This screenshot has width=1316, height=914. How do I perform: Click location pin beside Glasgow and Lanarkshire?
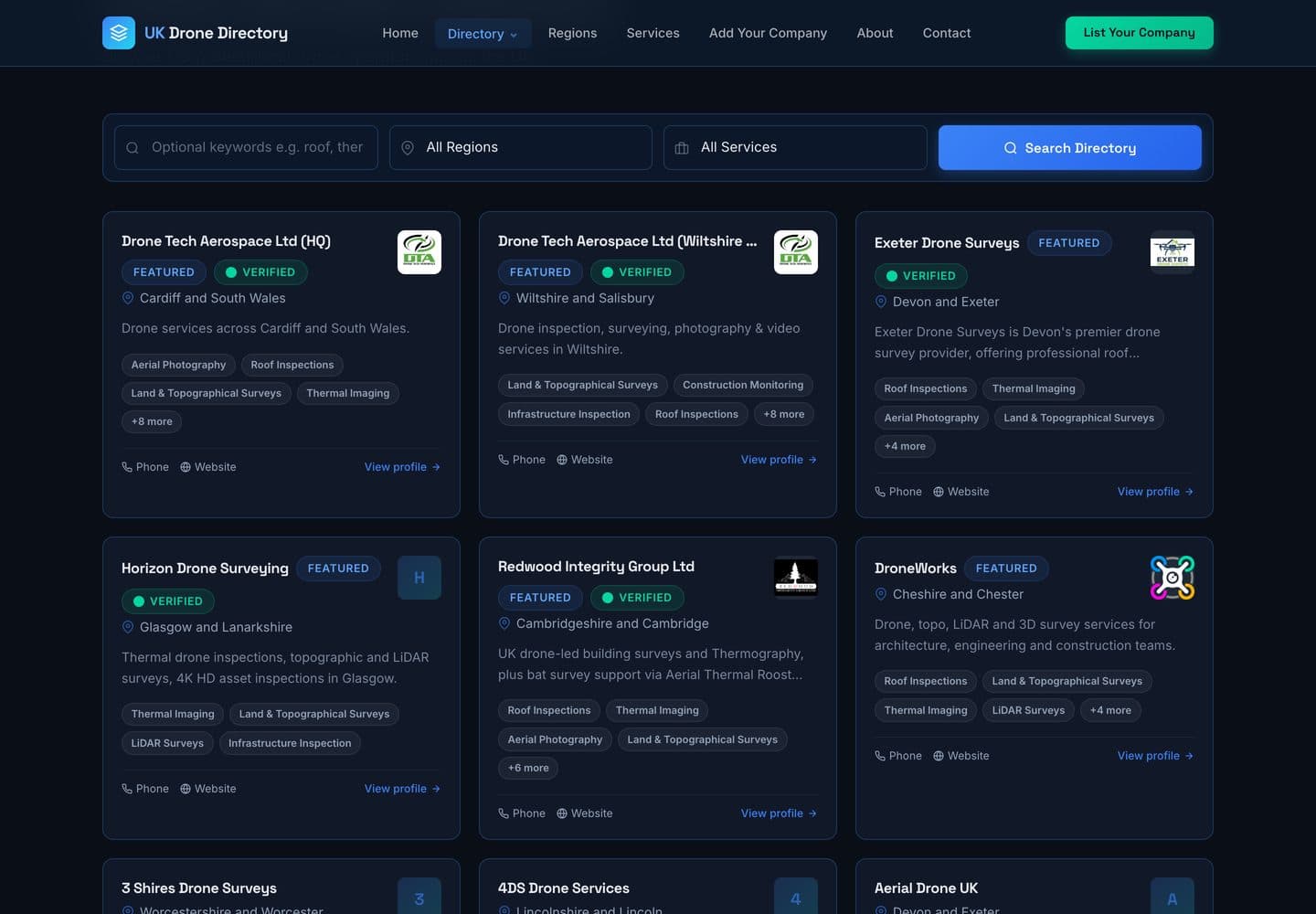tap(128, 627)
